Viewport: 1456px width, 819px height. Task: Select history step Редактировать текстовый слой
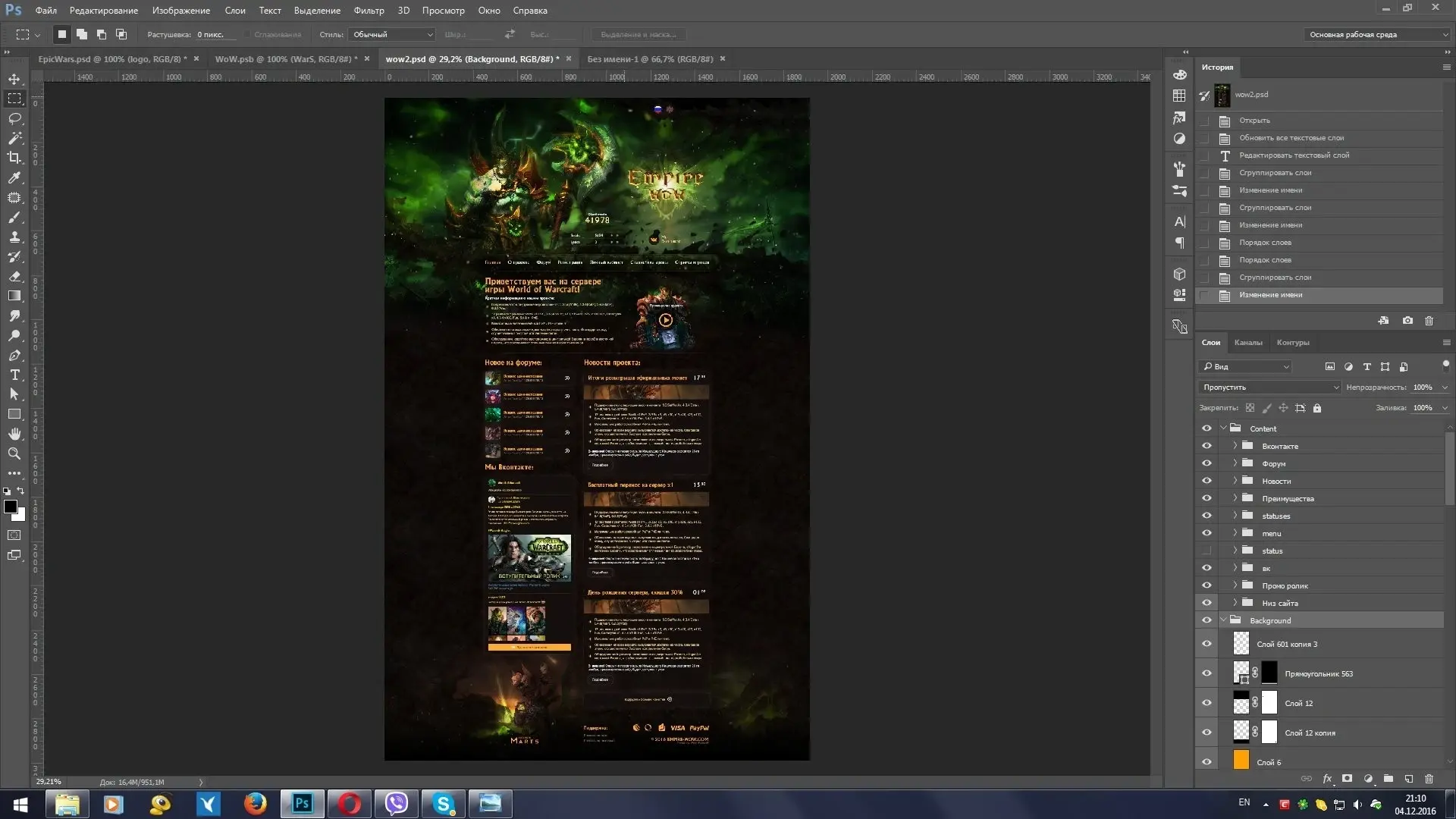1319,155
